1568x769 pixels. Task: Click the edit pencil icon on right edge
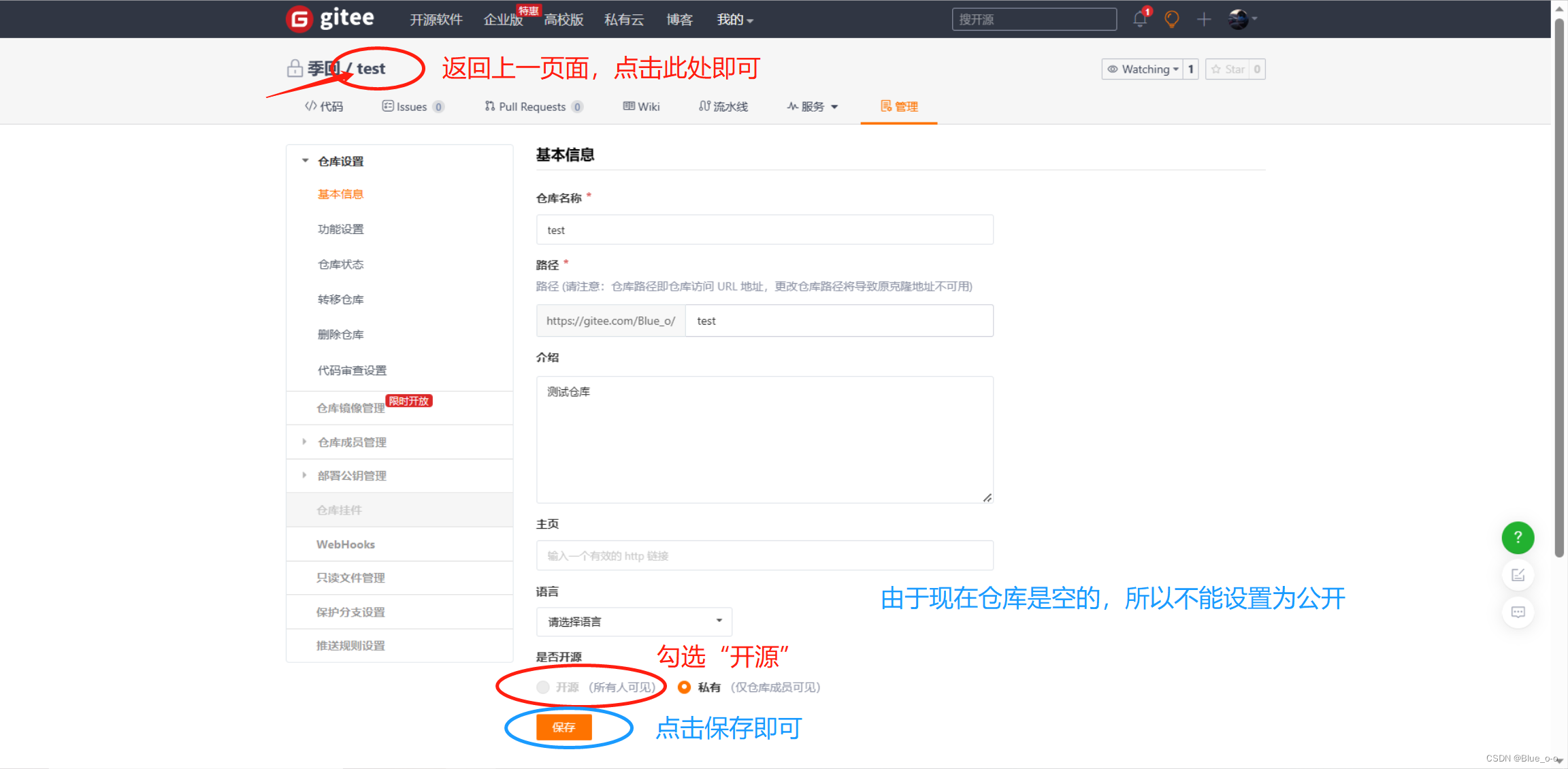point(1517,574)
